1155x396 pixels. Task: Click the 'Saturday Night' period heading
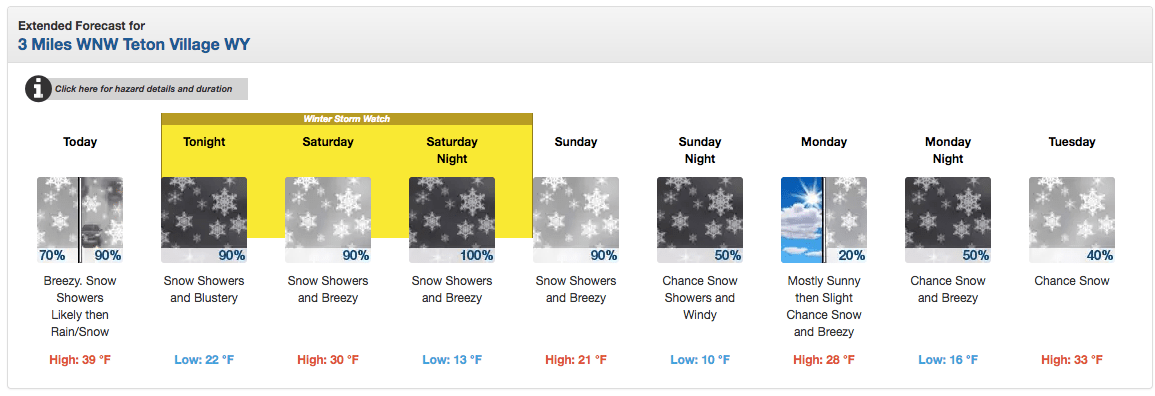[x=452, y=150]
